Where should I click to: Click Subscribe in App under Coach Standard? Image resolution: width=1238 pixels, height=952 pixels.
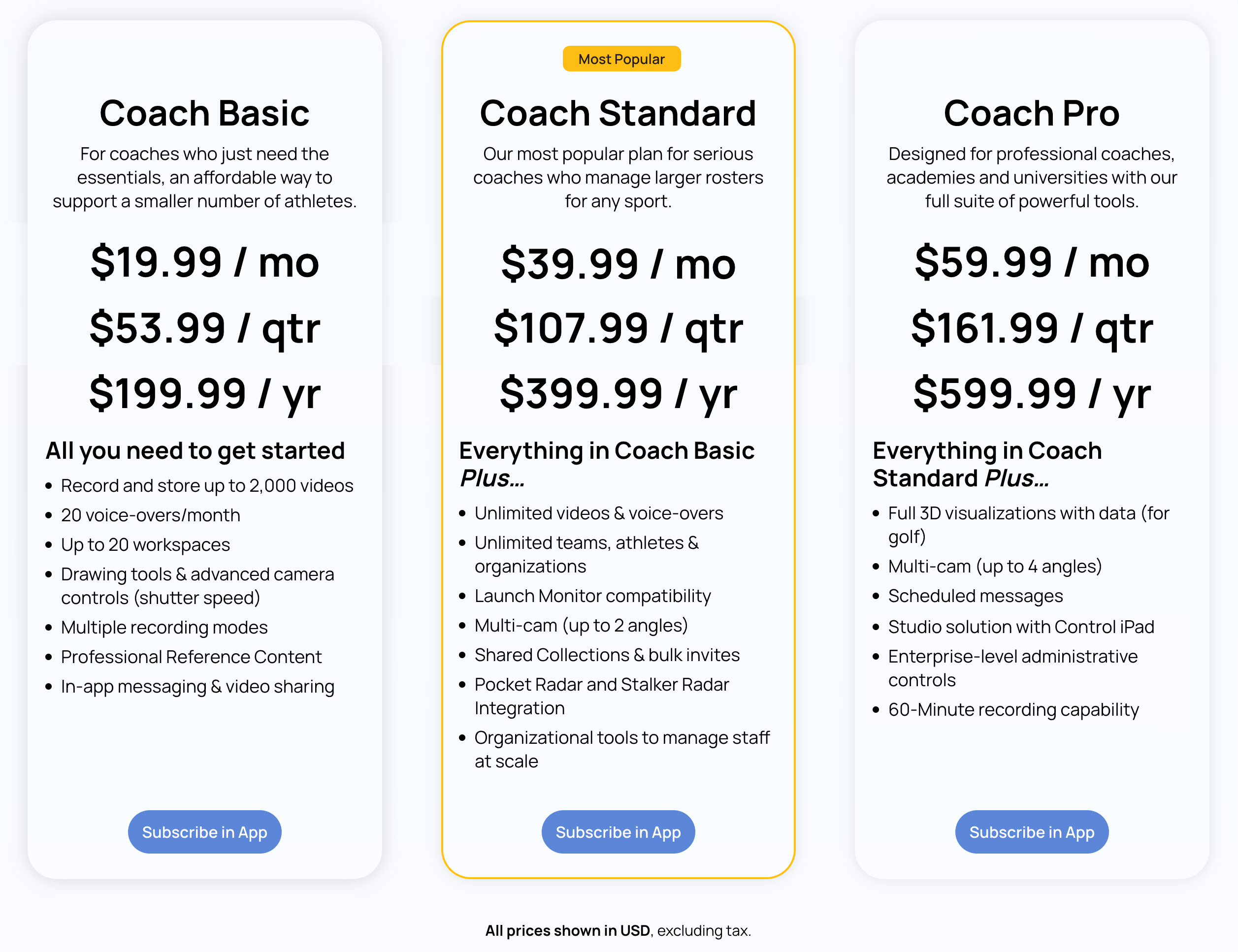(x=618, y=831)
